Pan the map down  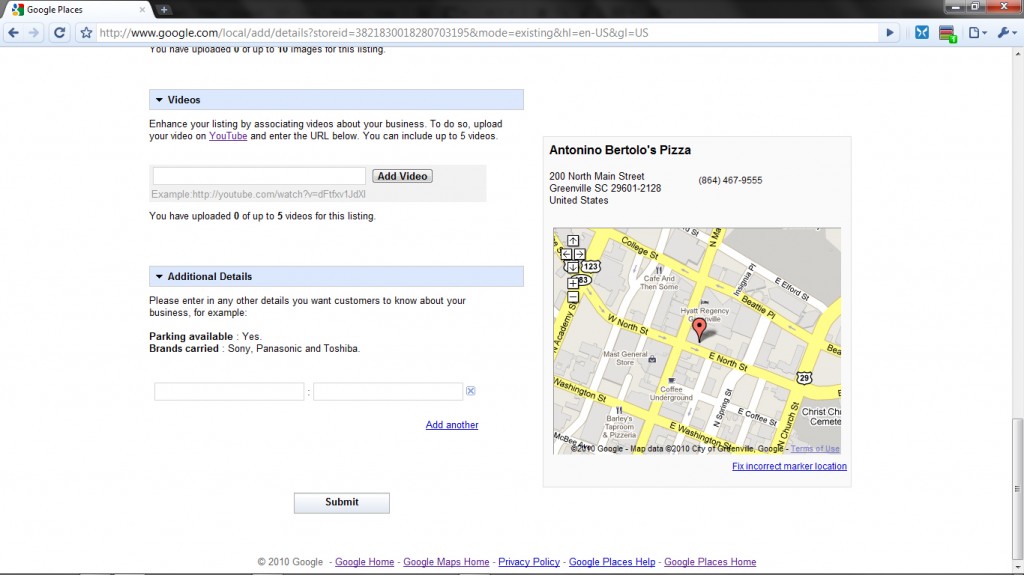(573, 267)
